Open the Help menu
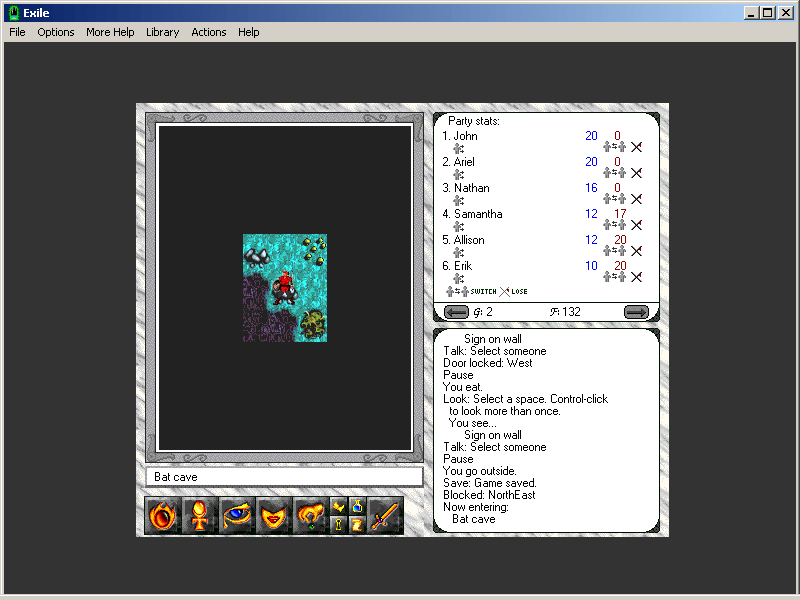Screen dimensions: 800x600 pyautogui.click(x=248, y=32)
